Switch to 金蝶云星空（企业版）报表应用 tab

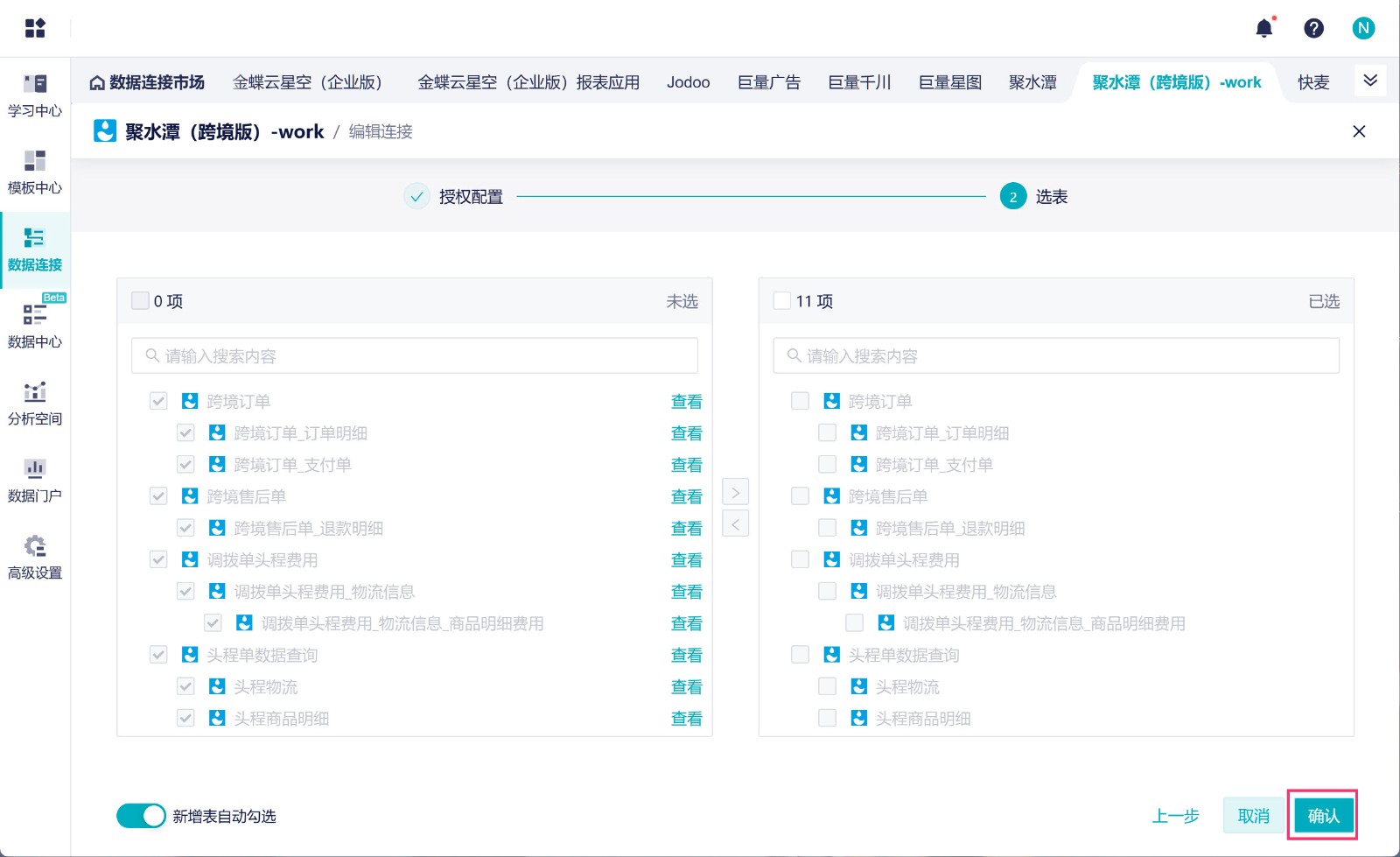coord(528,82)
